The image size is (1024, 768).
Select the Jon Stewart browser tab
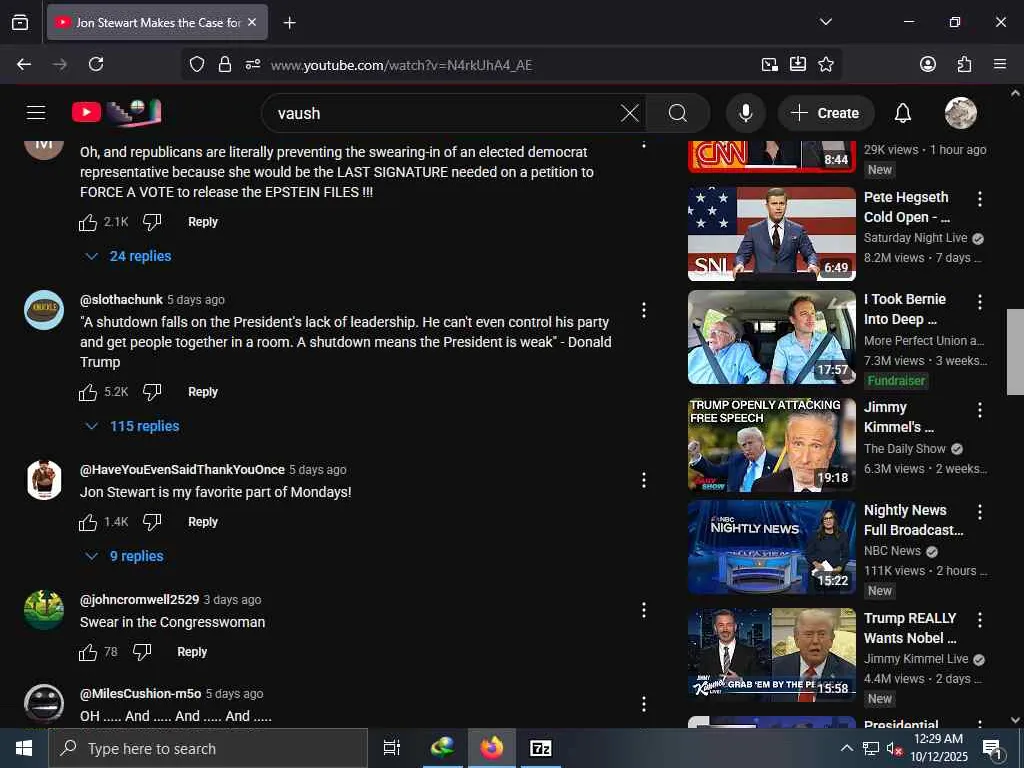pyautogui.click(x=158, y=22)
